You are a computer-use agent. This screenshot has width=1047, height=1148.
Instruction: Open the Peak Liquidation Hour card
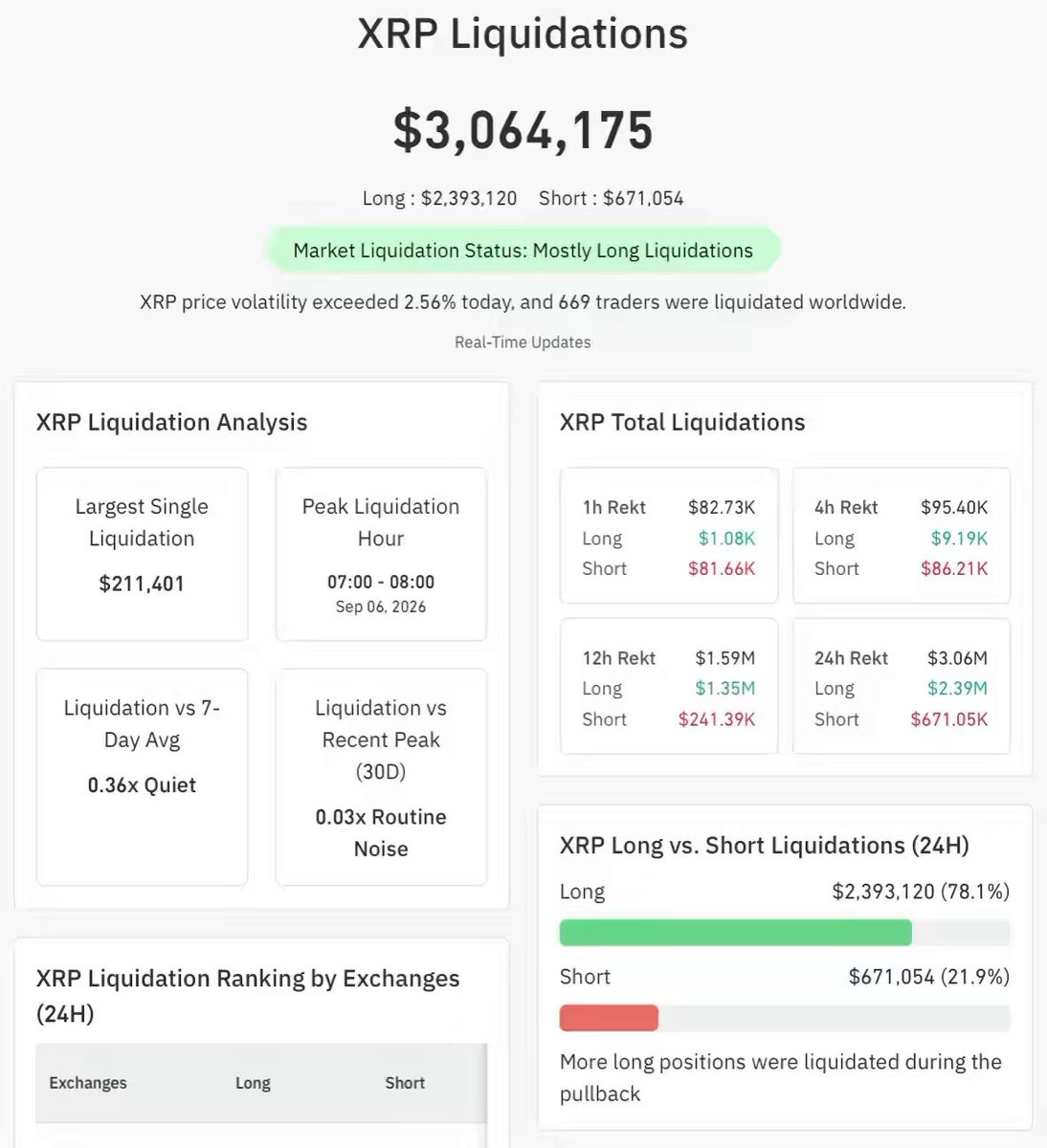[381, 554]
